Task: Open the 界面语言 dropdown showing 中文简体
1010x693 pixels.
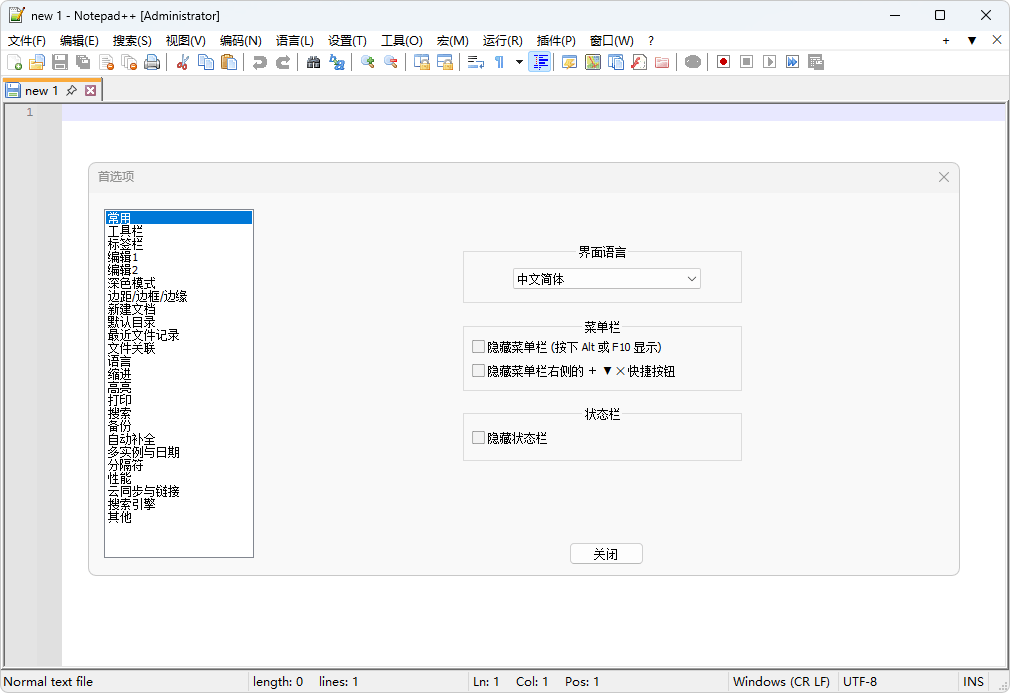Action: (606, 279)
